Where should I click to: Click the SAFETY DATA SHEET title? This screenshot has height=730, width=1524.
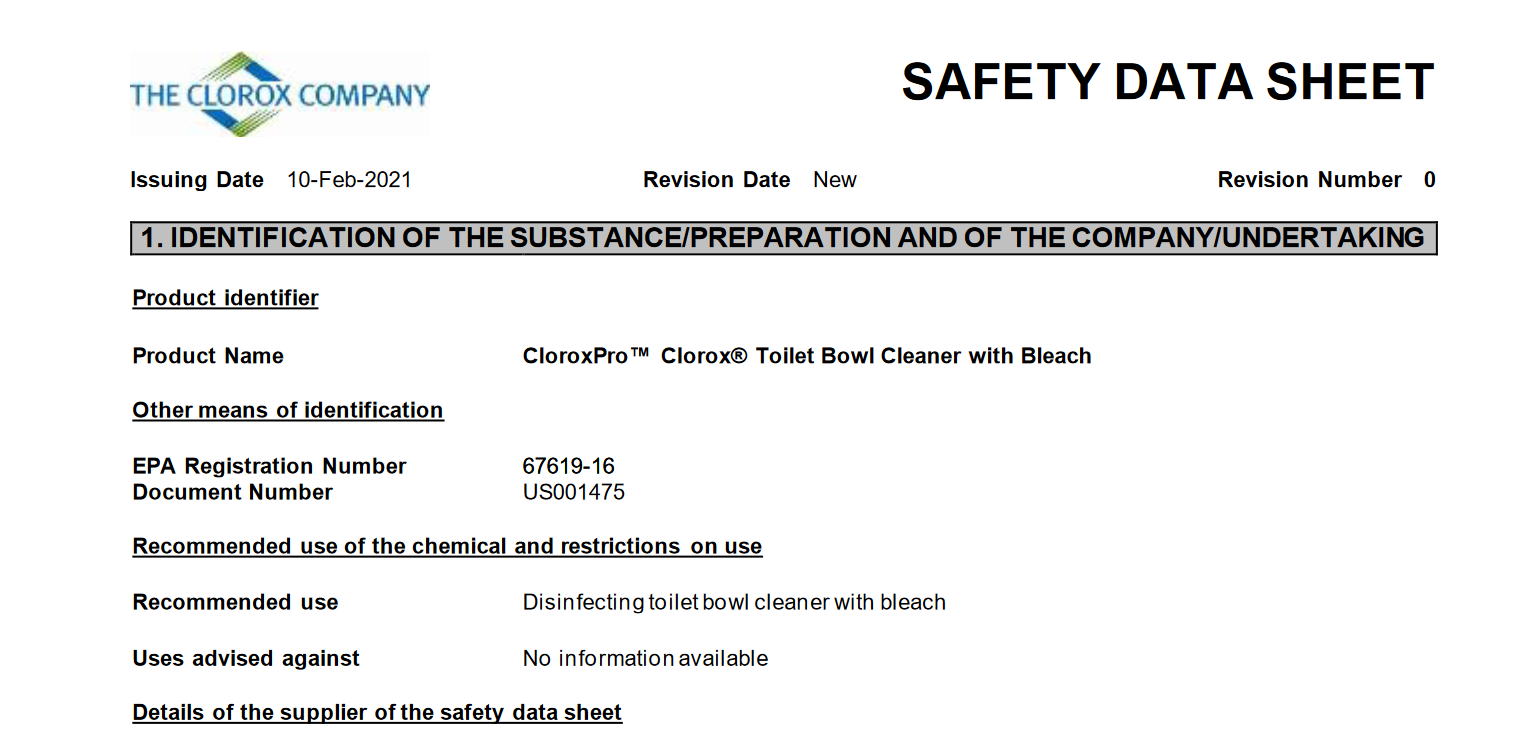(1167, 82)
